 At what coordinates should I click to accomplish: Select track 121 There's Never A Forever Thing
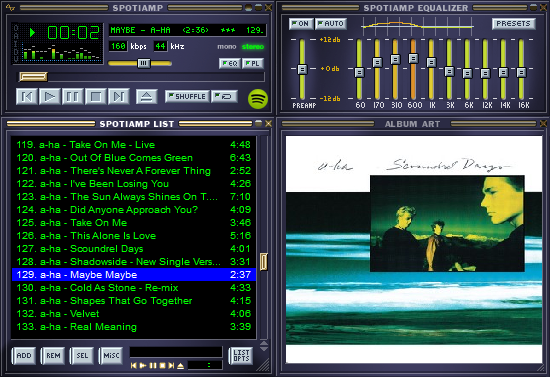(134, 171)
